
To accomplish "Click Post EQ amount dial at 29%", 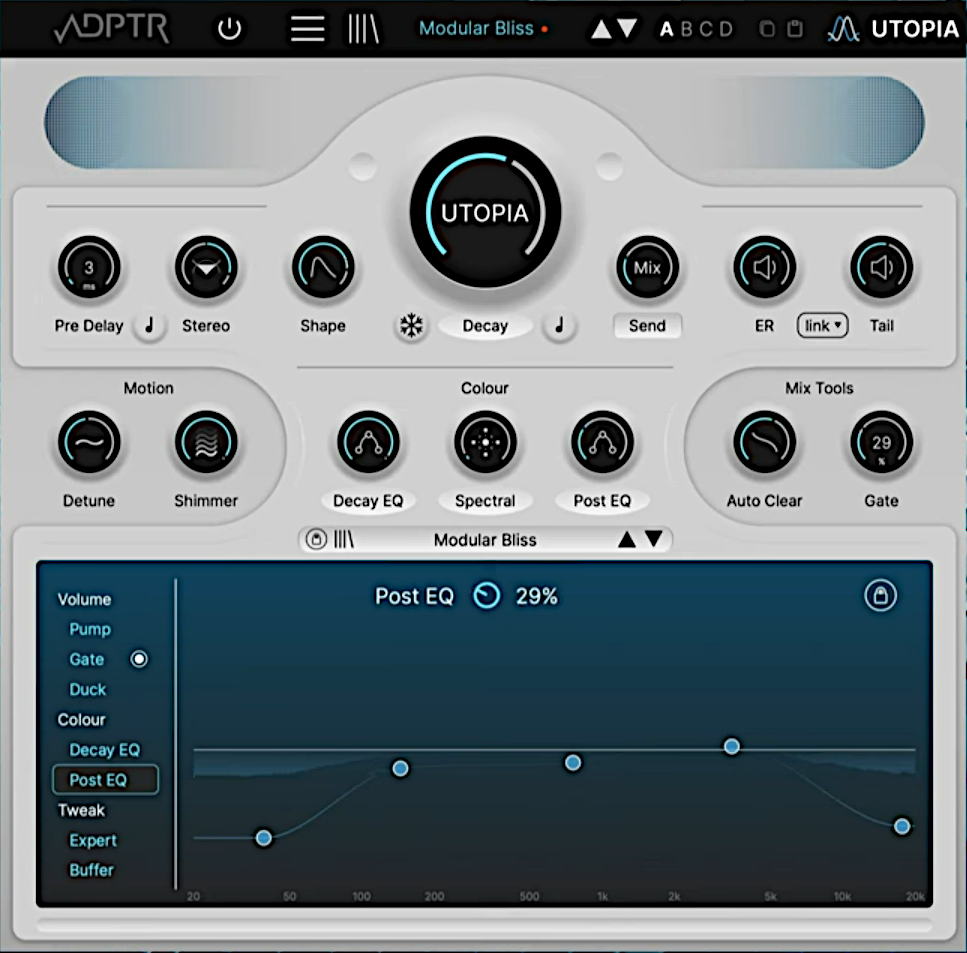I will [487, 596].
